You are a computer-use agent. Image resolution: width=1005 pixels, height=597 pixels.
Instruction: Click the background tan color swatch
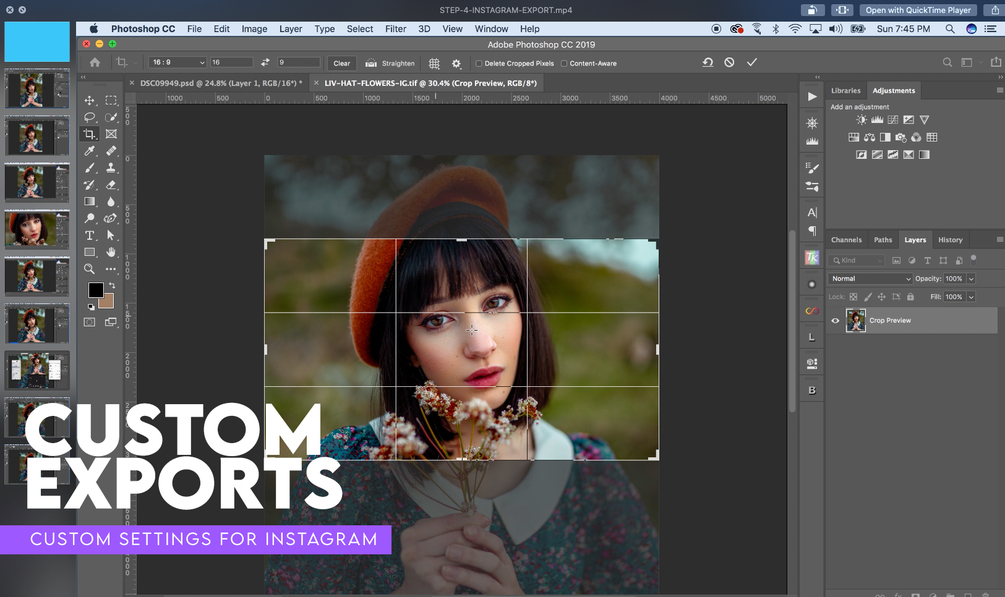point(108,302)
